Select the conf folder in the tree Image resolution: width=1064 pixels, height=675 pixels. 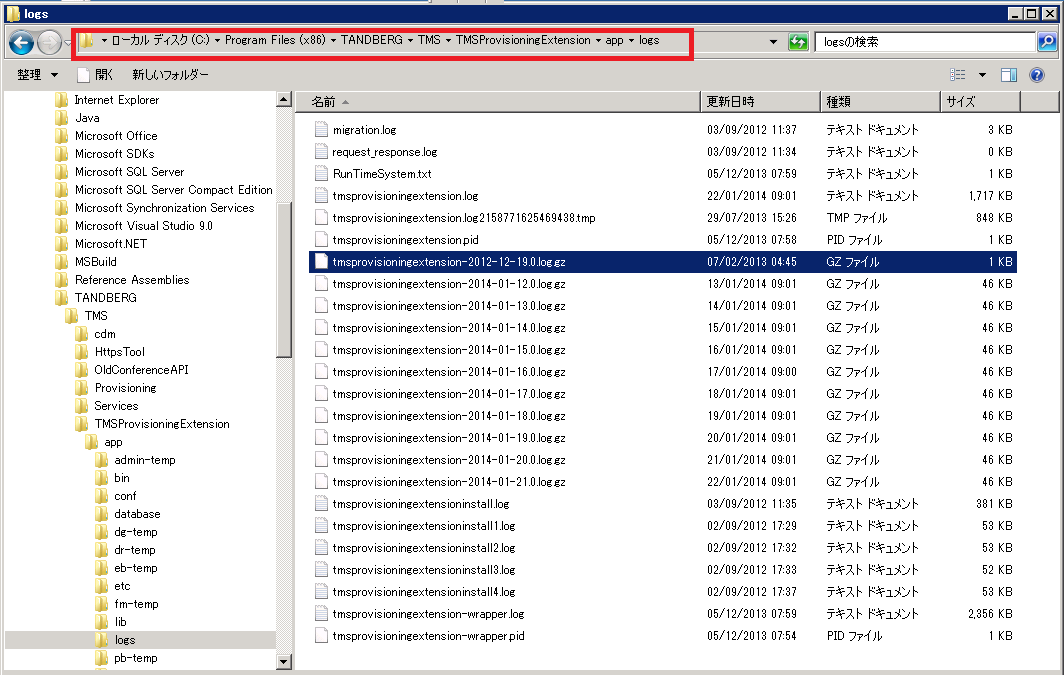click(125, 496)
